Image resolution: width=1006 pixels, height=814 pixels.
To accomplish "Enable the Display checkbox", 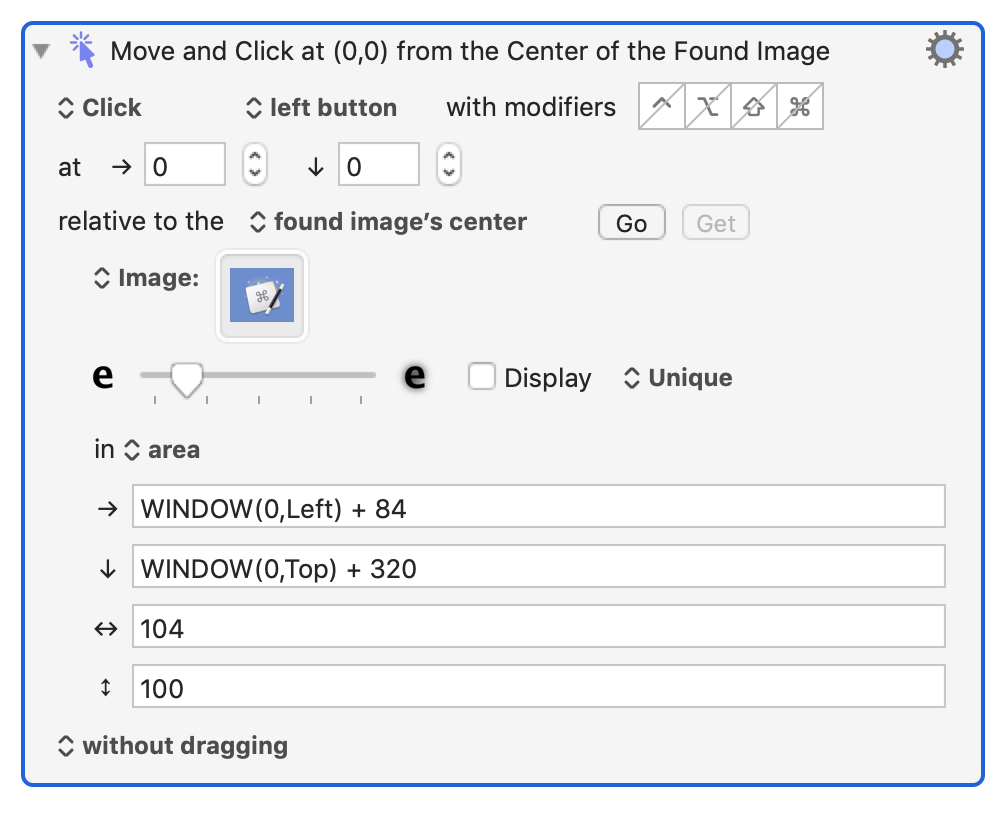I will (x=483, y=377).
